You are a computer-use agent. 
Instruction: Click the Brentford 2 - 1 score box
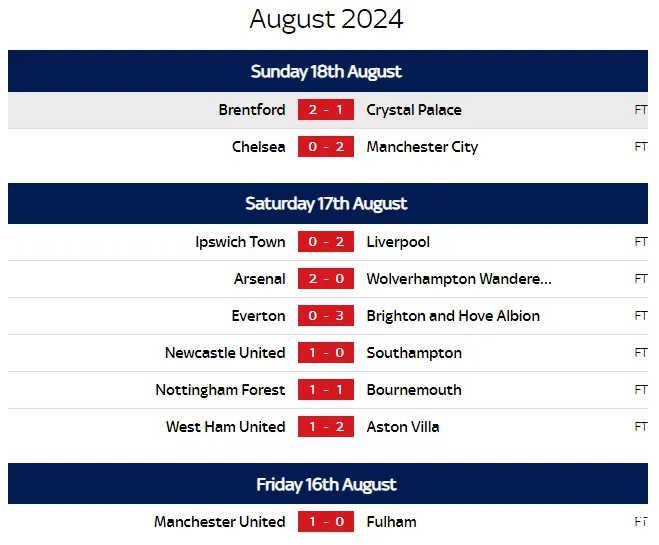326,110
